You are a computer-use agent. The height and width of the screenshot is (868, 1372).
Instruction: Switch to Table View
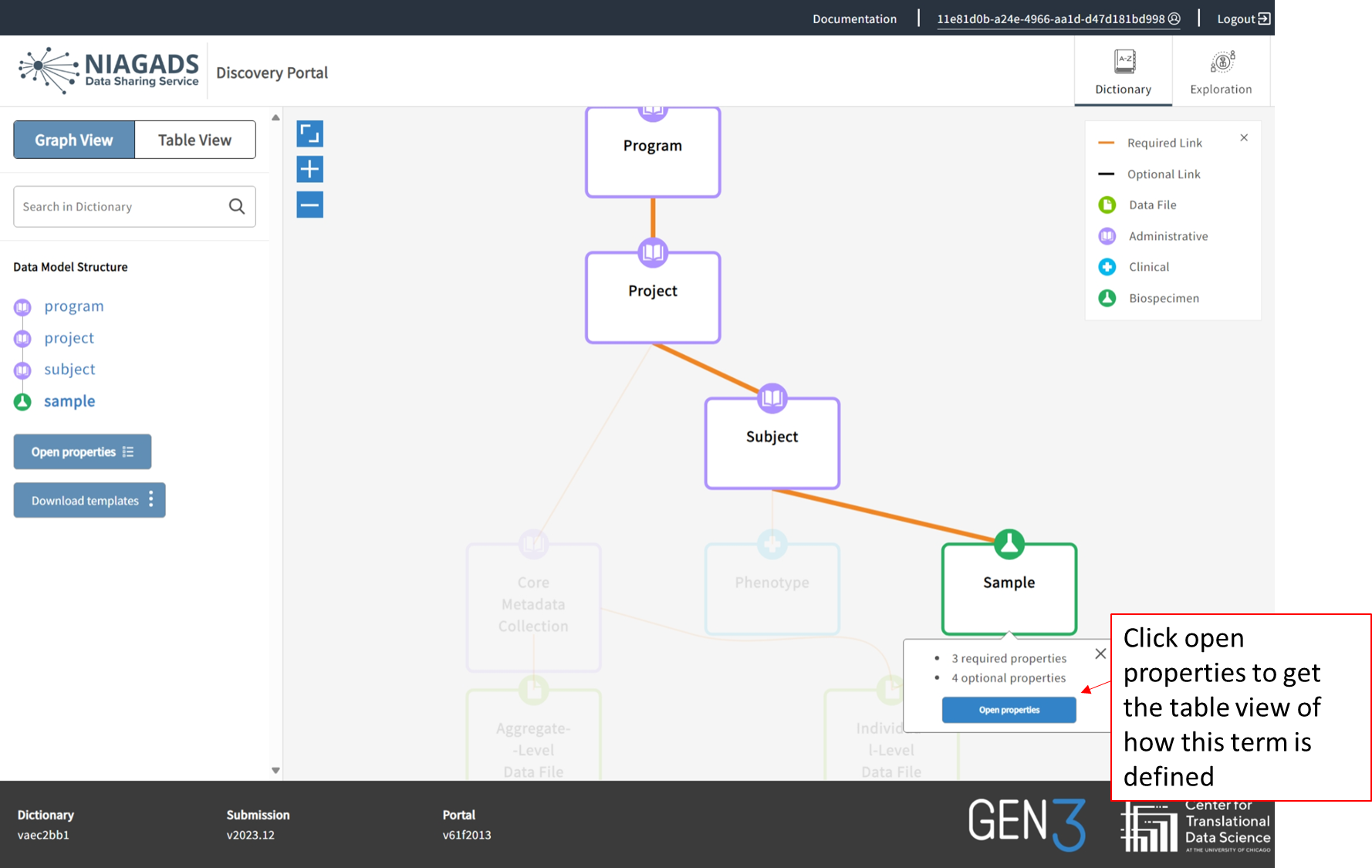[x=194, y=140]
